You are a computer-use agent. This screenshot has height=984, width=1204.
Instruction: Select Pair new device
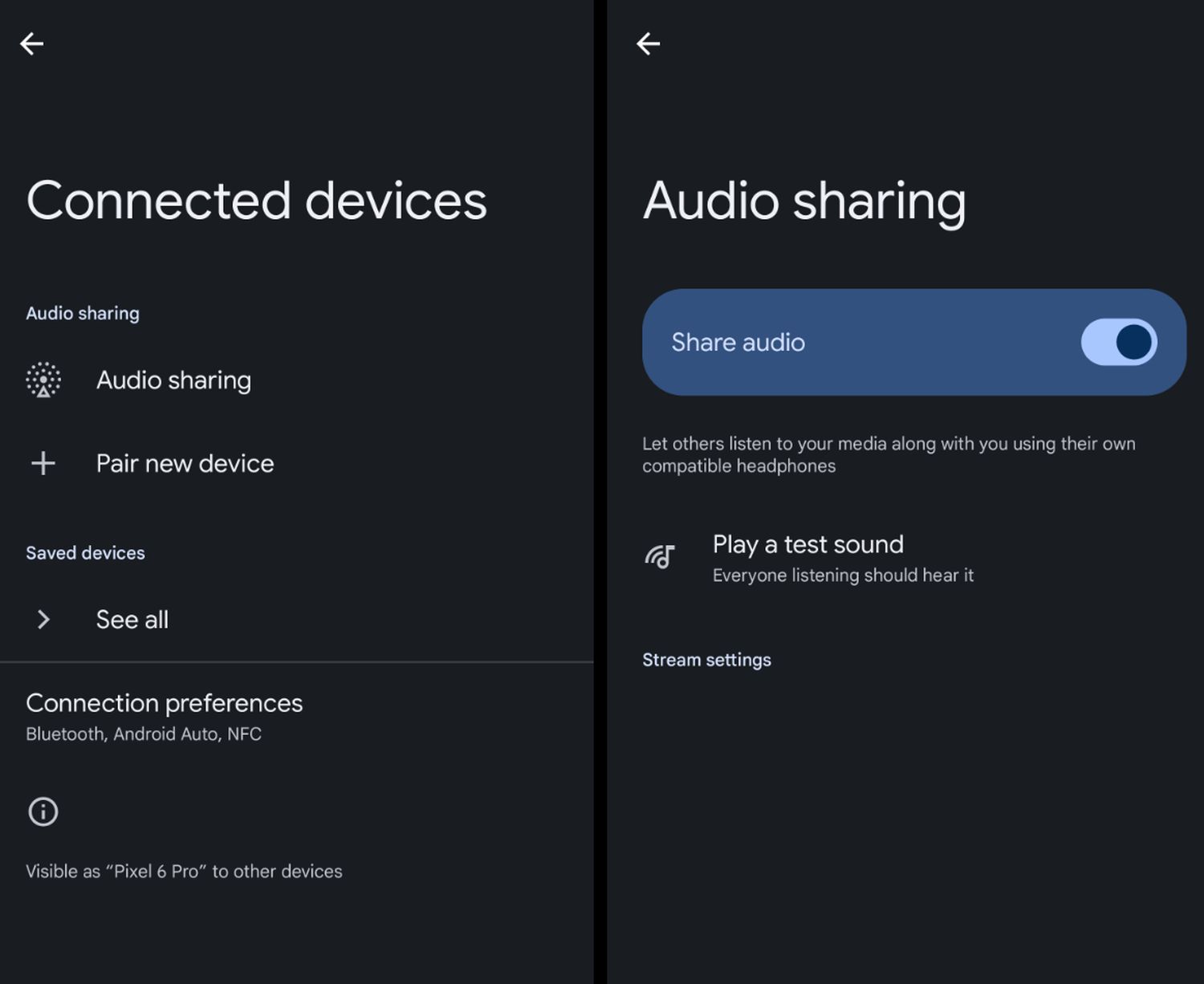point(185,464)
